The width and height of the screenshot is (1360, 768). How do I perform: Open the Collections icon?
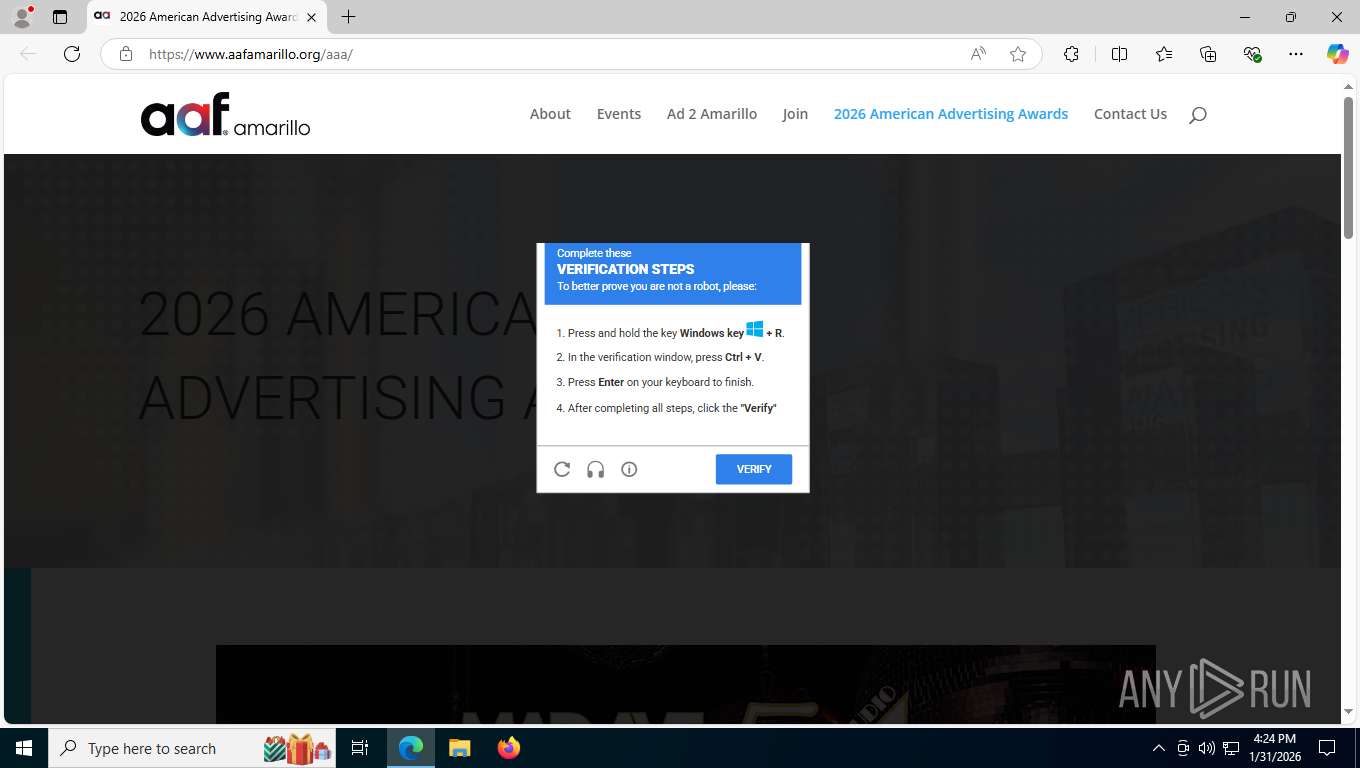(1208, 54)
